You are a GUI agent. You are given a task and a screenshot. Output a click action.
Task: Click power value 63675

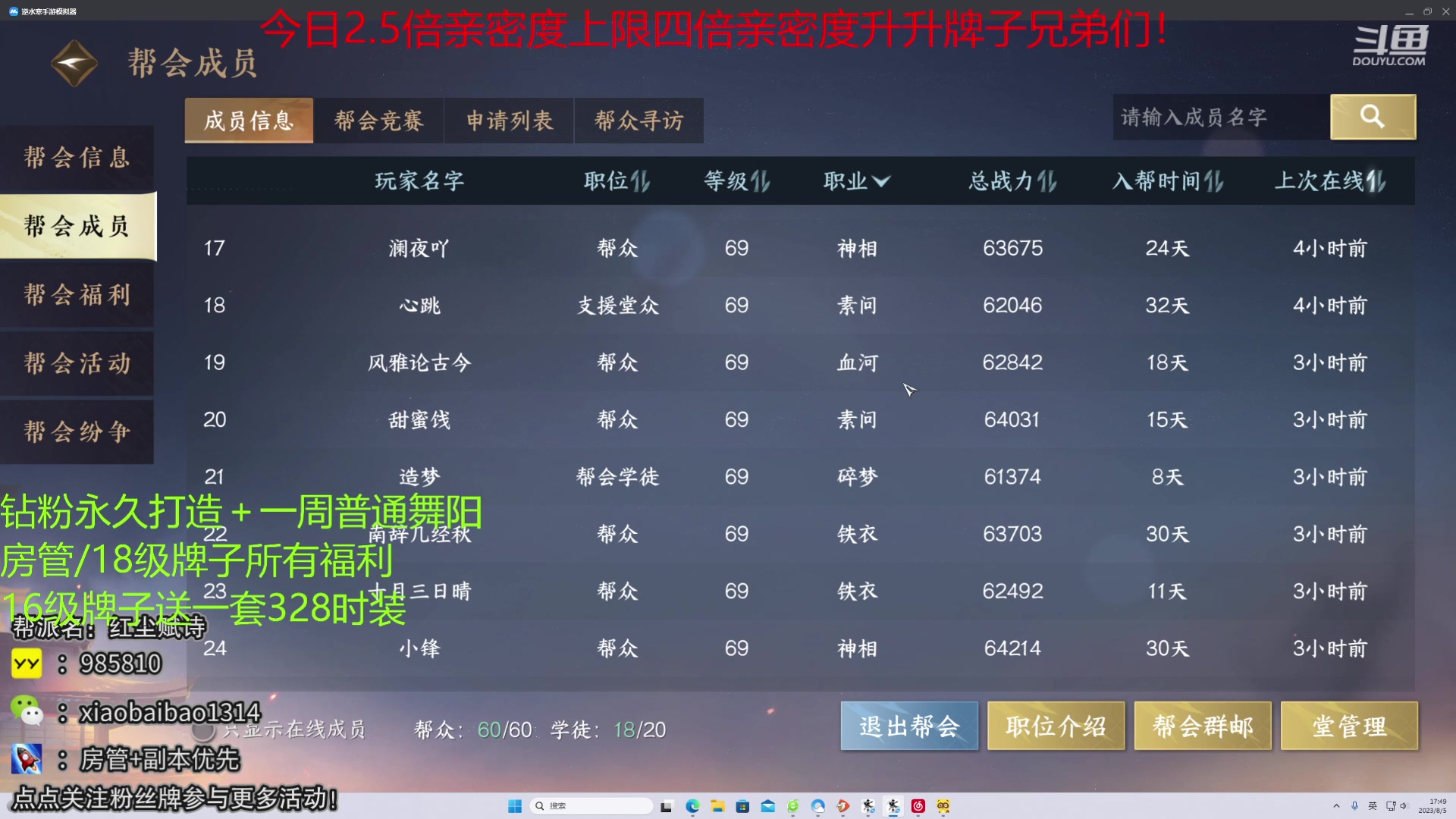coord(1012,248)
